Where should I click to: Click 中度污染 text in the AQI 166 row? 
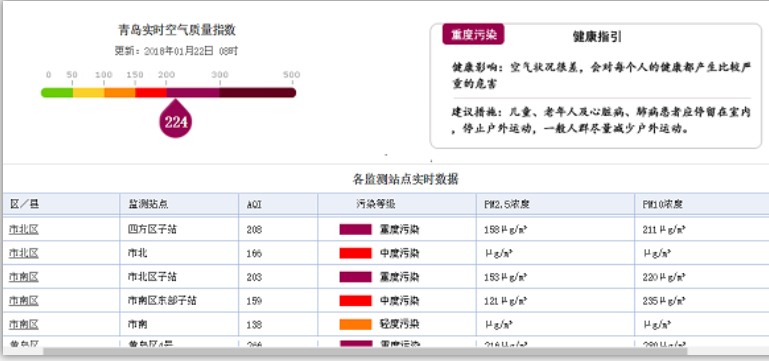pyautogui.click(x=399, y=253)
